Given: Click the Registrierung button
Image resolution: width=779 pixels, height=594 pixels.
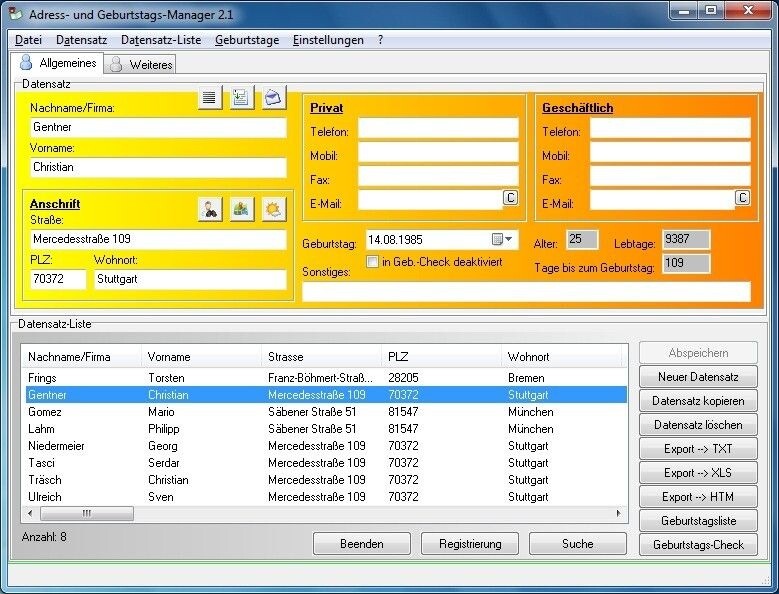Looking at the screenshot, I should (470, 544).
